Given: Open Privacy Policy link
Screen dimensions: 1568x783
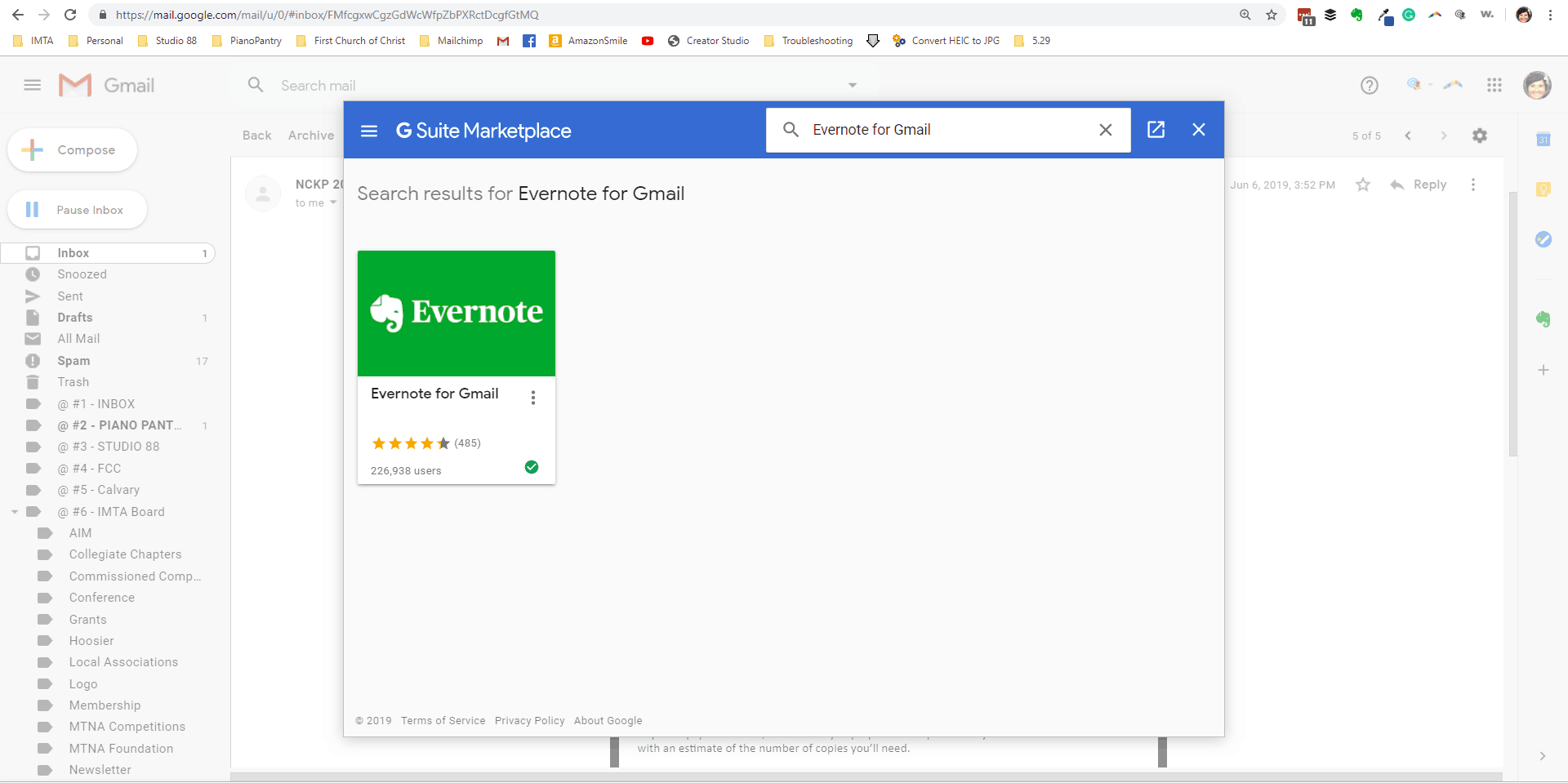Looking at the screenshot, I should [x=529, y=721].
